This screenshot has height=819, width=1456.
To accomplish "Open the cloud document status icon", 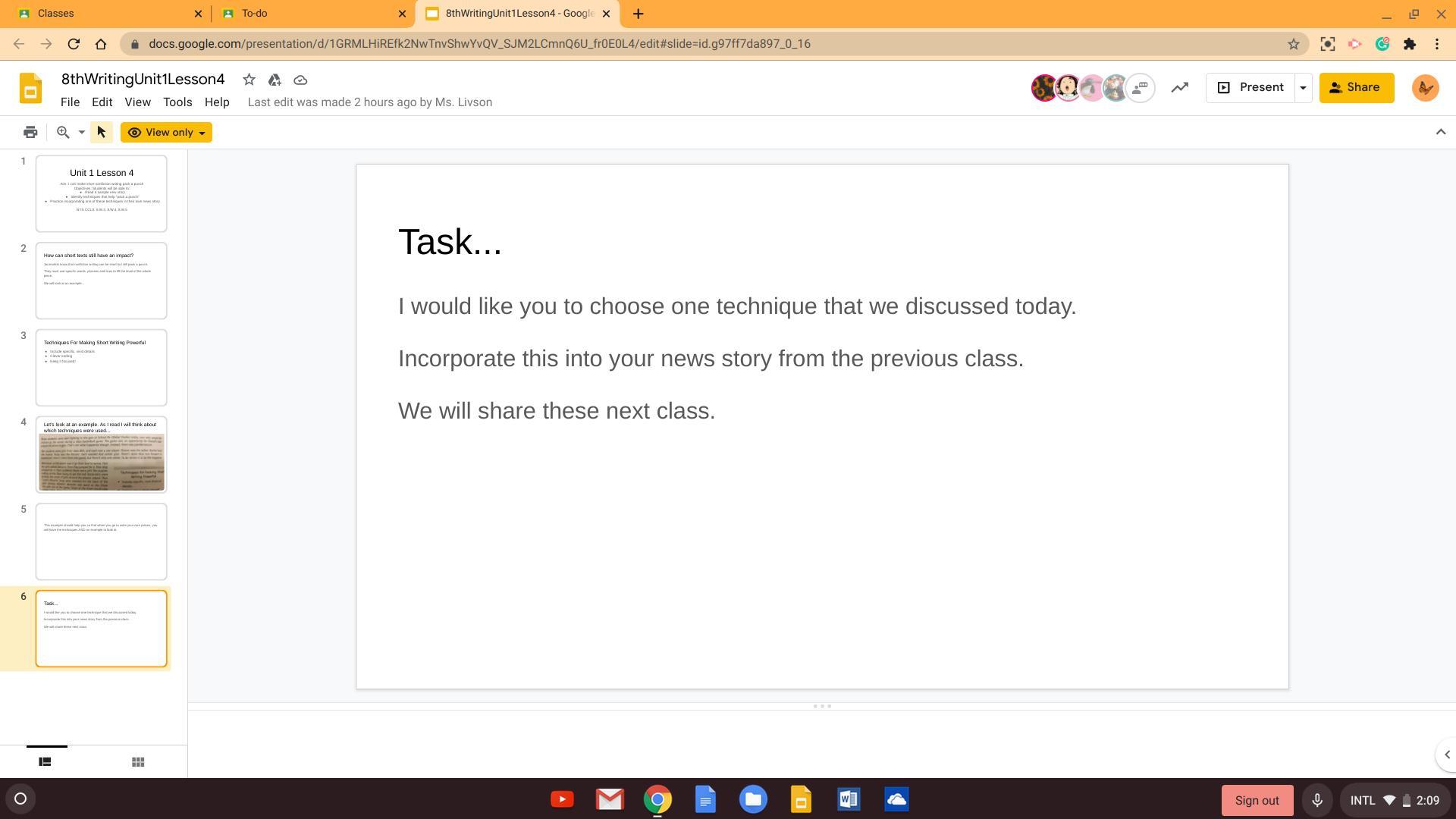I will tap(300, 80).
